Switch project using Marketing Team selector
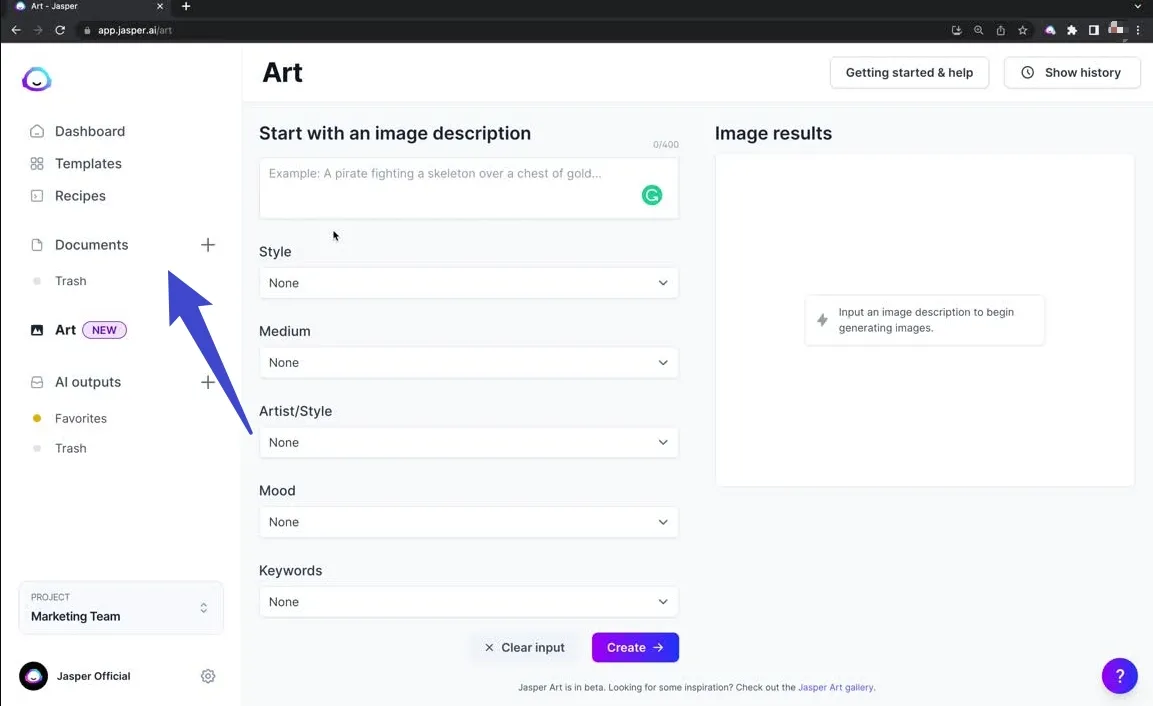Screen dimensions: 1153x706 [121, 608]
